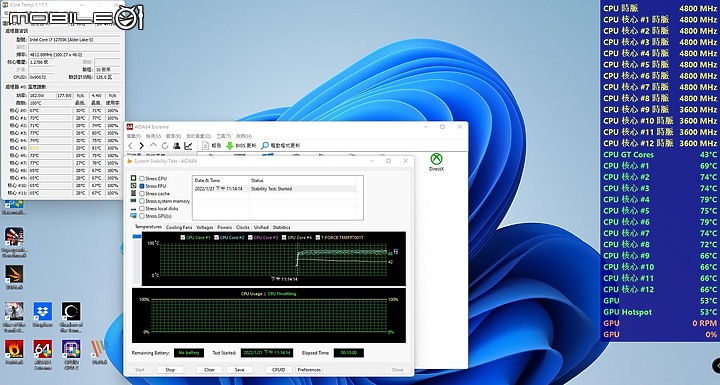Click the CPU chip icon beside Stress CPU
This screenshot has height=385, width=720.
[x=134, y=178]
